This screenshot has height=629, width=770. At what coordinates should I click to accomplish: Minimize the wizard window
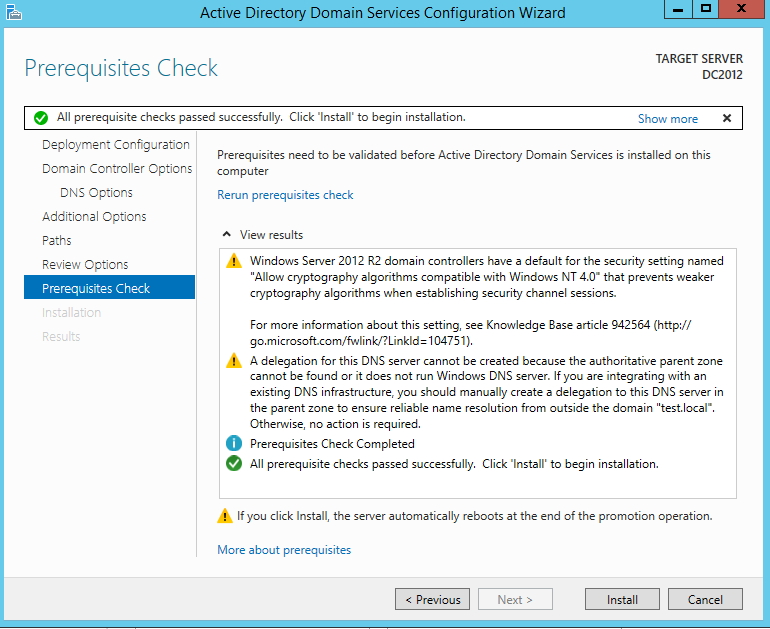(678, 9)
